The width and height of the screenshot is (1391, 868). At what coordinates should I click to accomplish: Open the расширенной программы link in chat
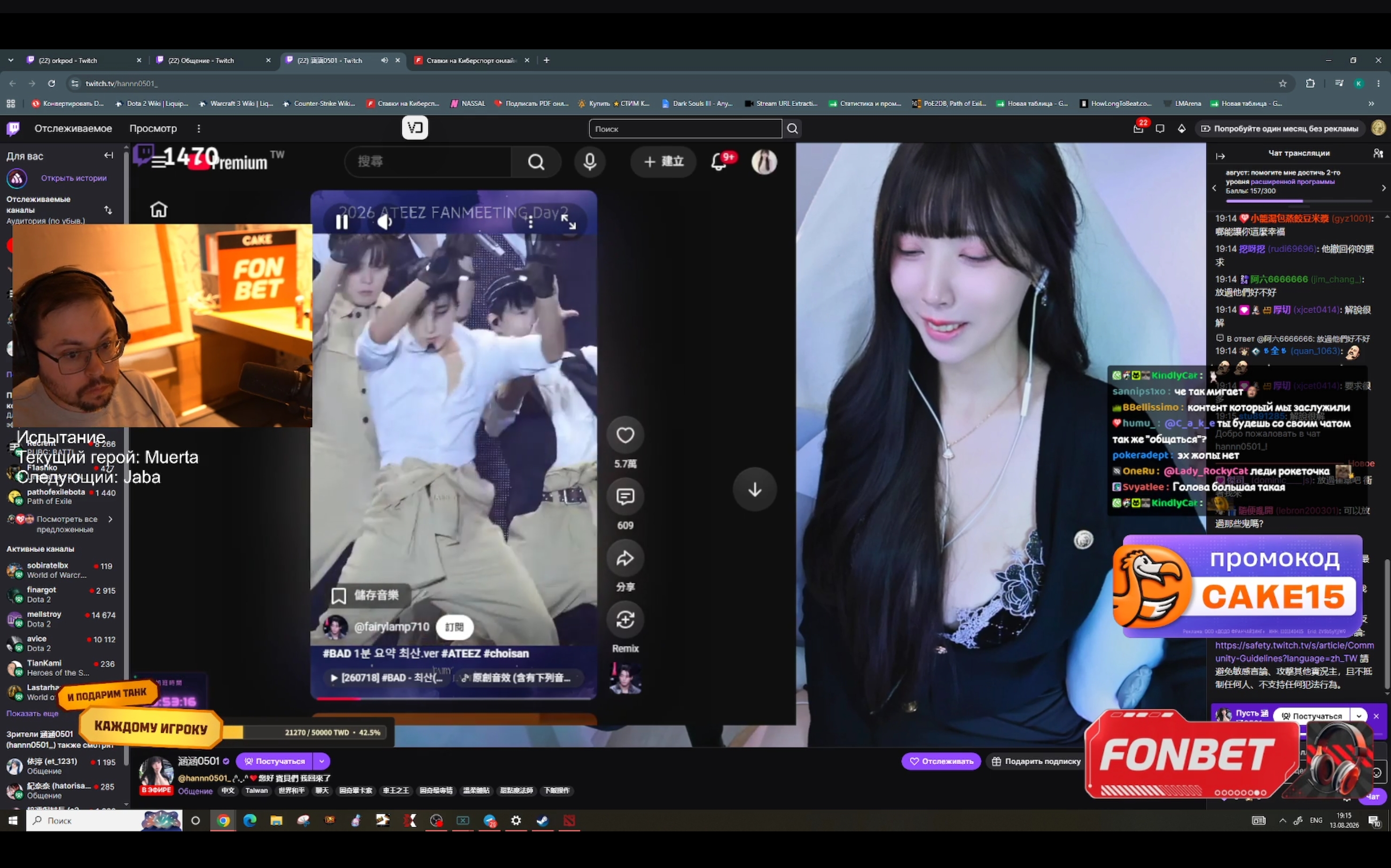click(x=1292, y=182)
